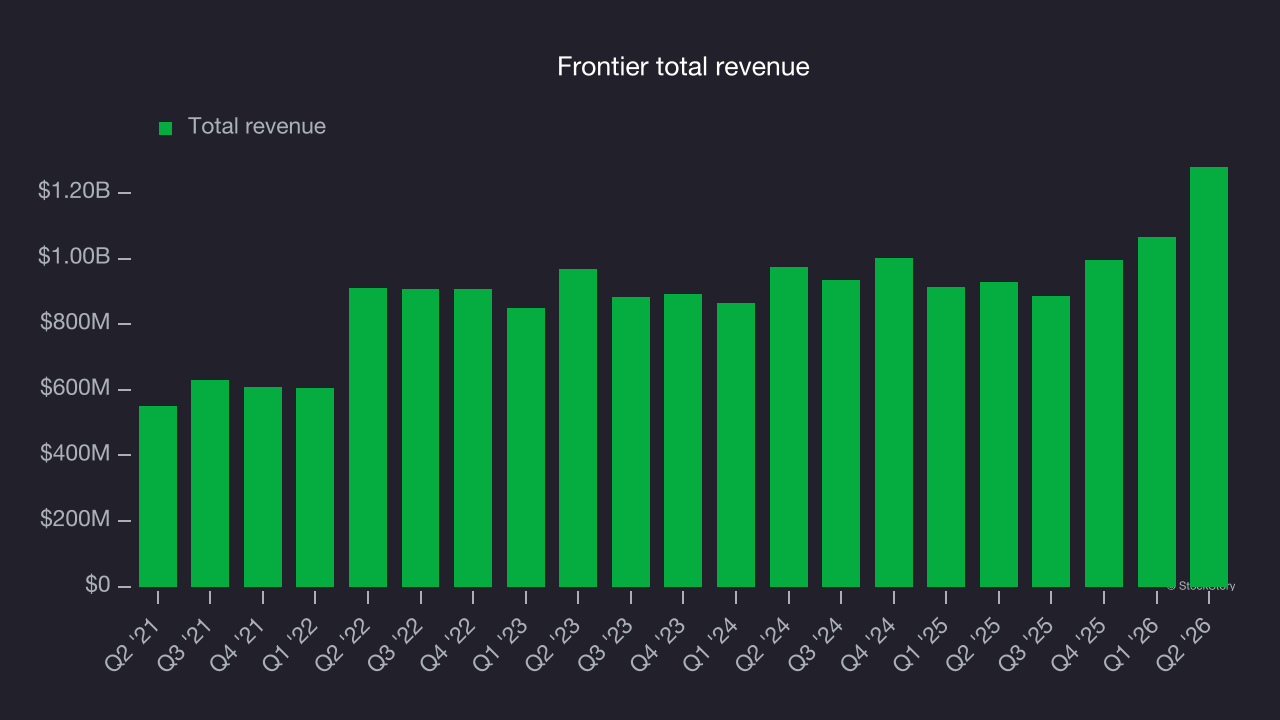Pick the Q4 '24 revenue bar
Screen dimensions: 1280x720
pyautogui.click(x=894, y=422)
